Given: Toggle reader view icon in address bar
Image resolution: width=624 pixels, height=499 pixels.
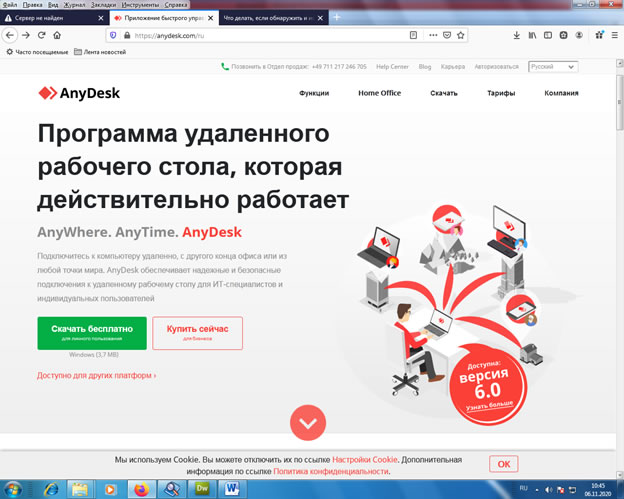Looking at the screenshot, I should [413, 35].
